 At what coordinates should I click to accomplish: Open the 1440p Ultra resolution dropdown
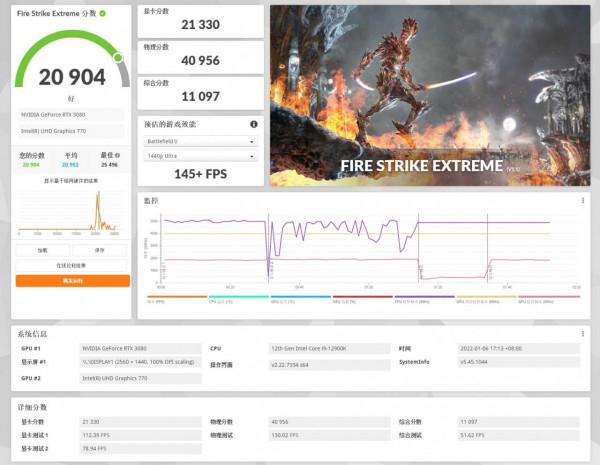(200, 156)
